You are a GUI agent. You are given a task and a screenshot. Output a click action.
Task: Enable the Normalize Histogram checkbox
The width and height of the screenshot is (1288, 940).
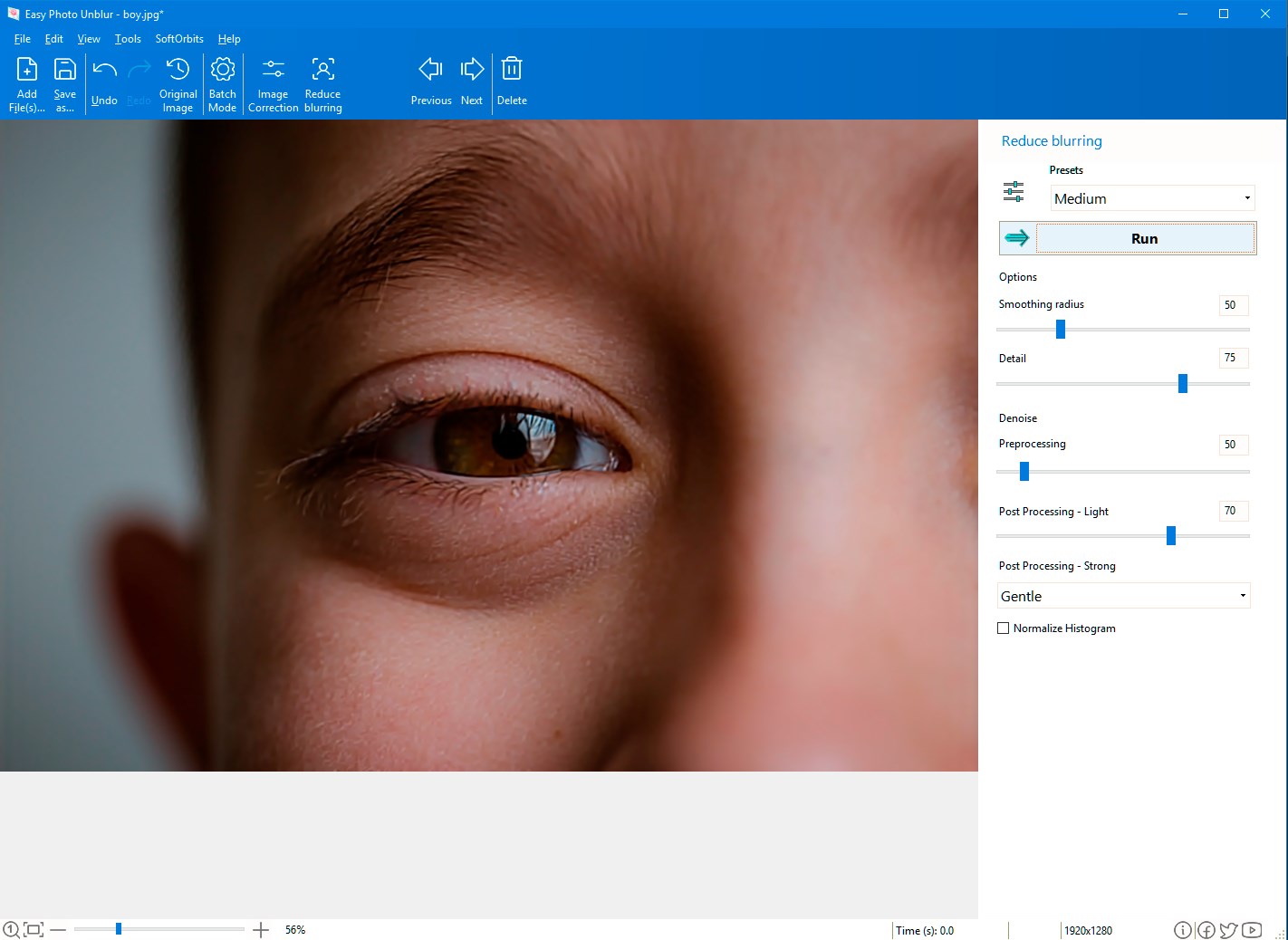(1004, 628)
